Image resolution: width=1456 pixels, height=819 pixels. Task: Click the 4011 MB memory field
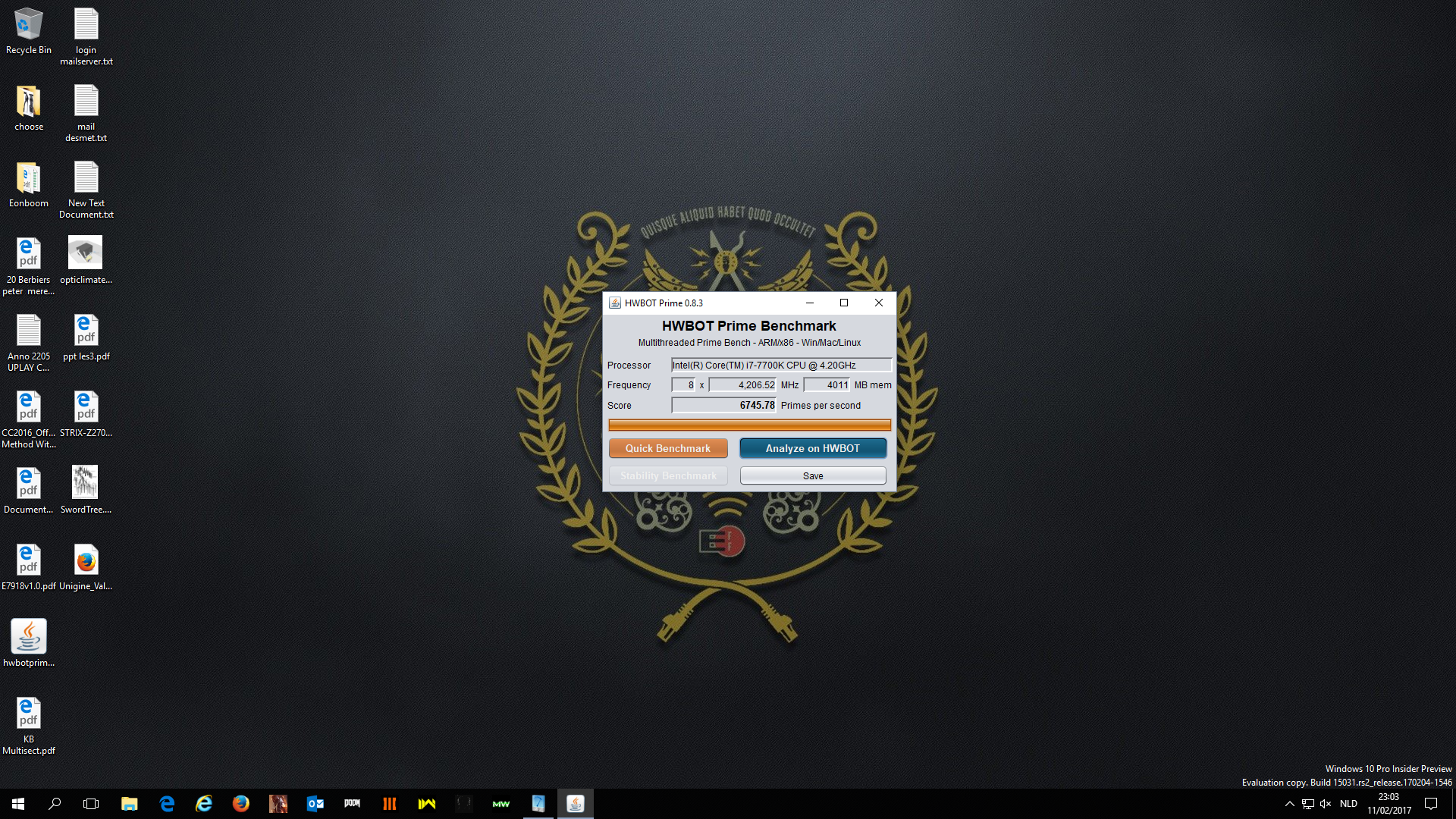pos(827,385)
